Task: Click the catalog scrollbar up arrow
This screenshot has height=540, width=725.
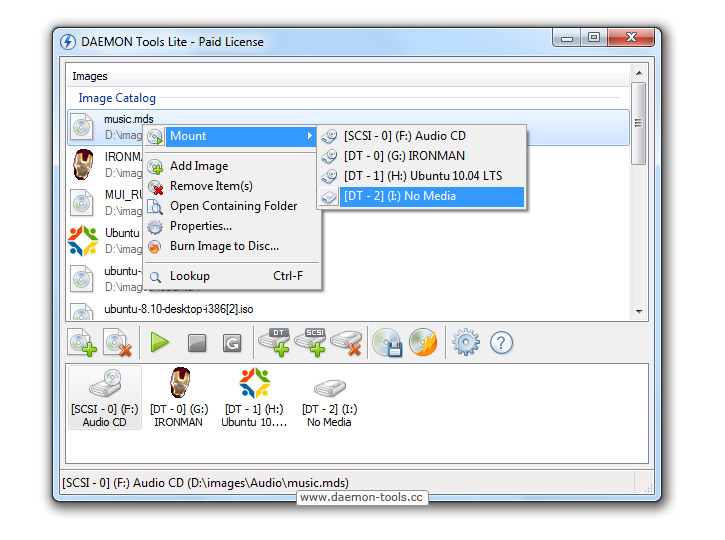Action: (639, 73)
